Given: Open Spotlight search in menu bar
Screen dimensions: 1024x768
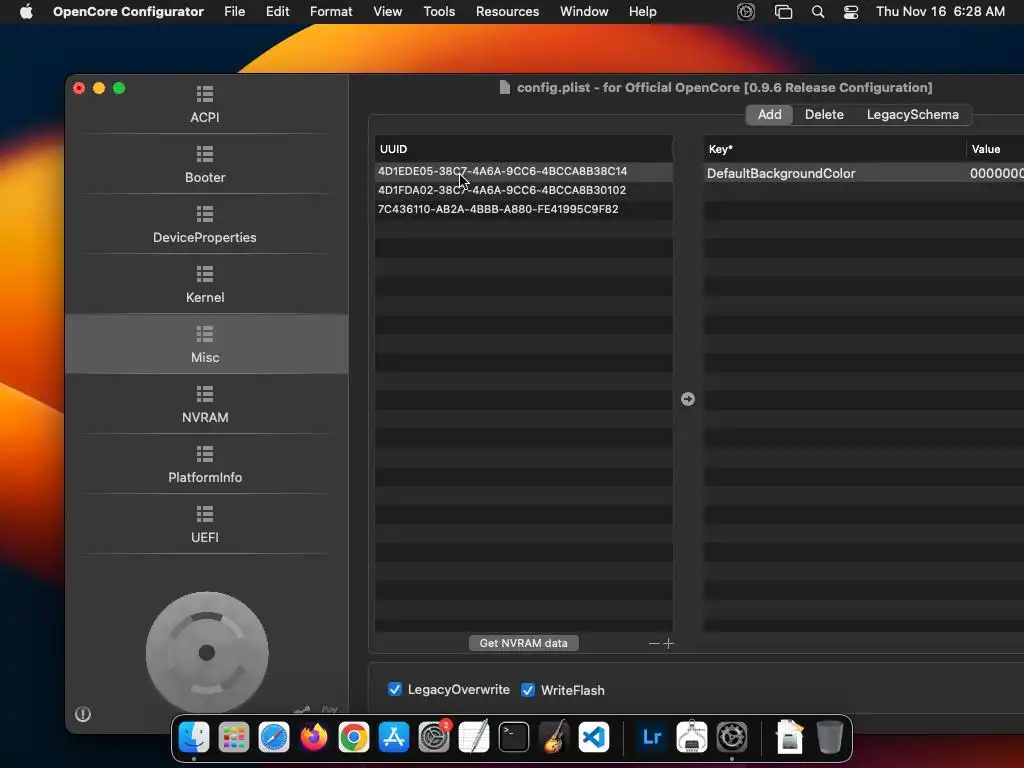Looking at the screenshot, I should [818, 12].
